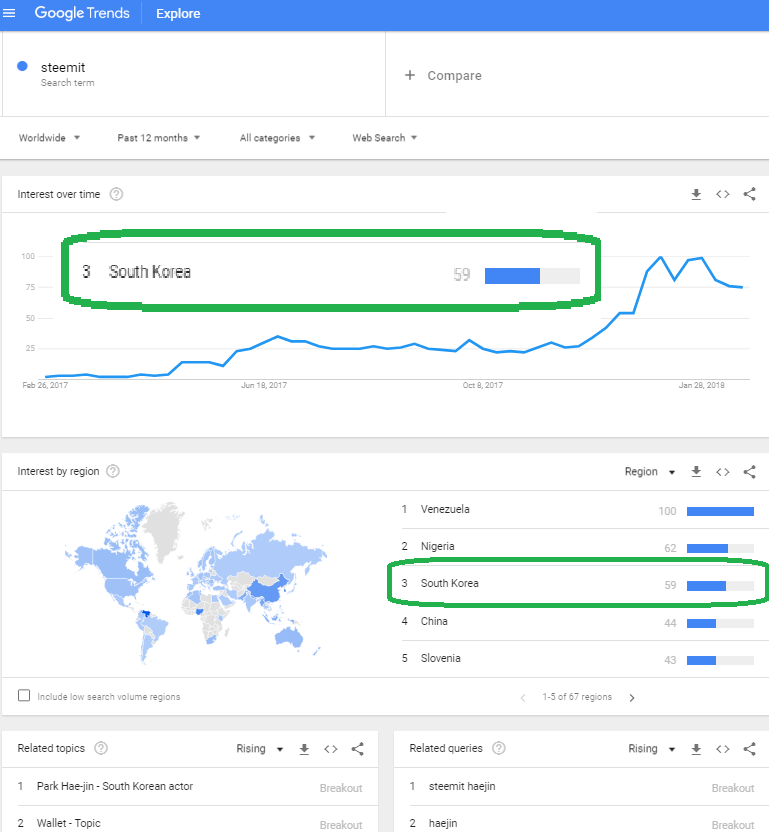Add a comparison with Compare button
Screen dimensions: 769x832
pyautogui.click(x=443, y=75)
